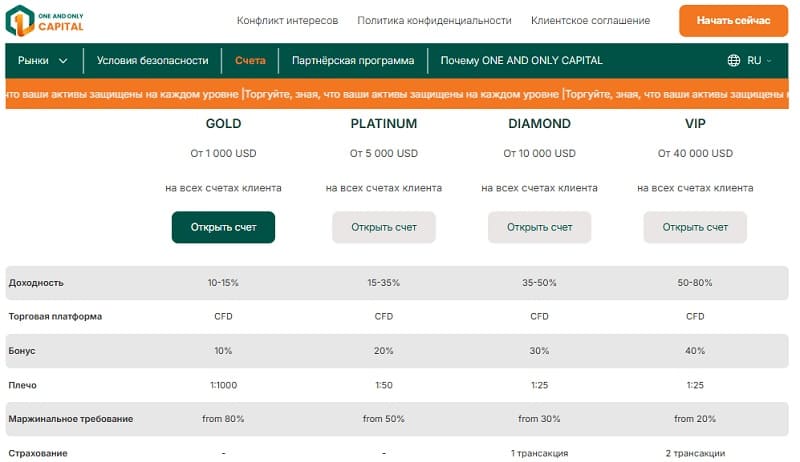Open a GOLD account

(223, 227)
